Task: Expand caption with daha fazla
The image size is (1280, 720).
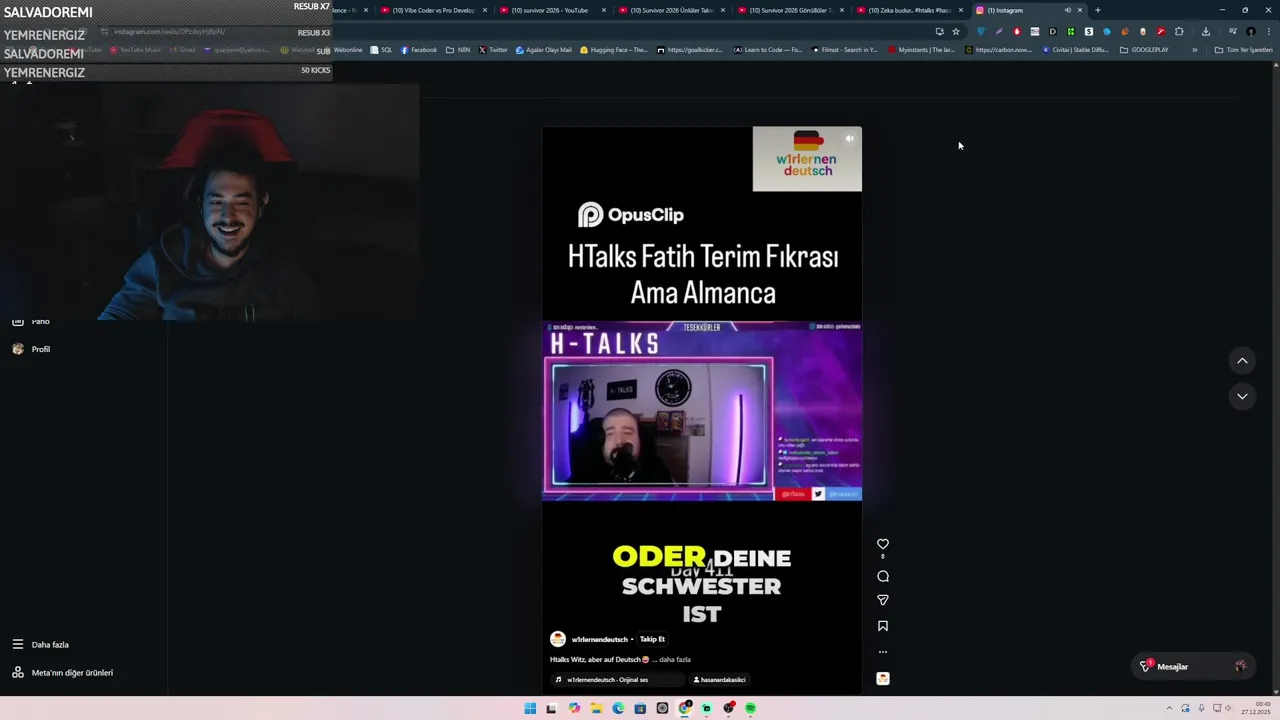Action: 674,660
